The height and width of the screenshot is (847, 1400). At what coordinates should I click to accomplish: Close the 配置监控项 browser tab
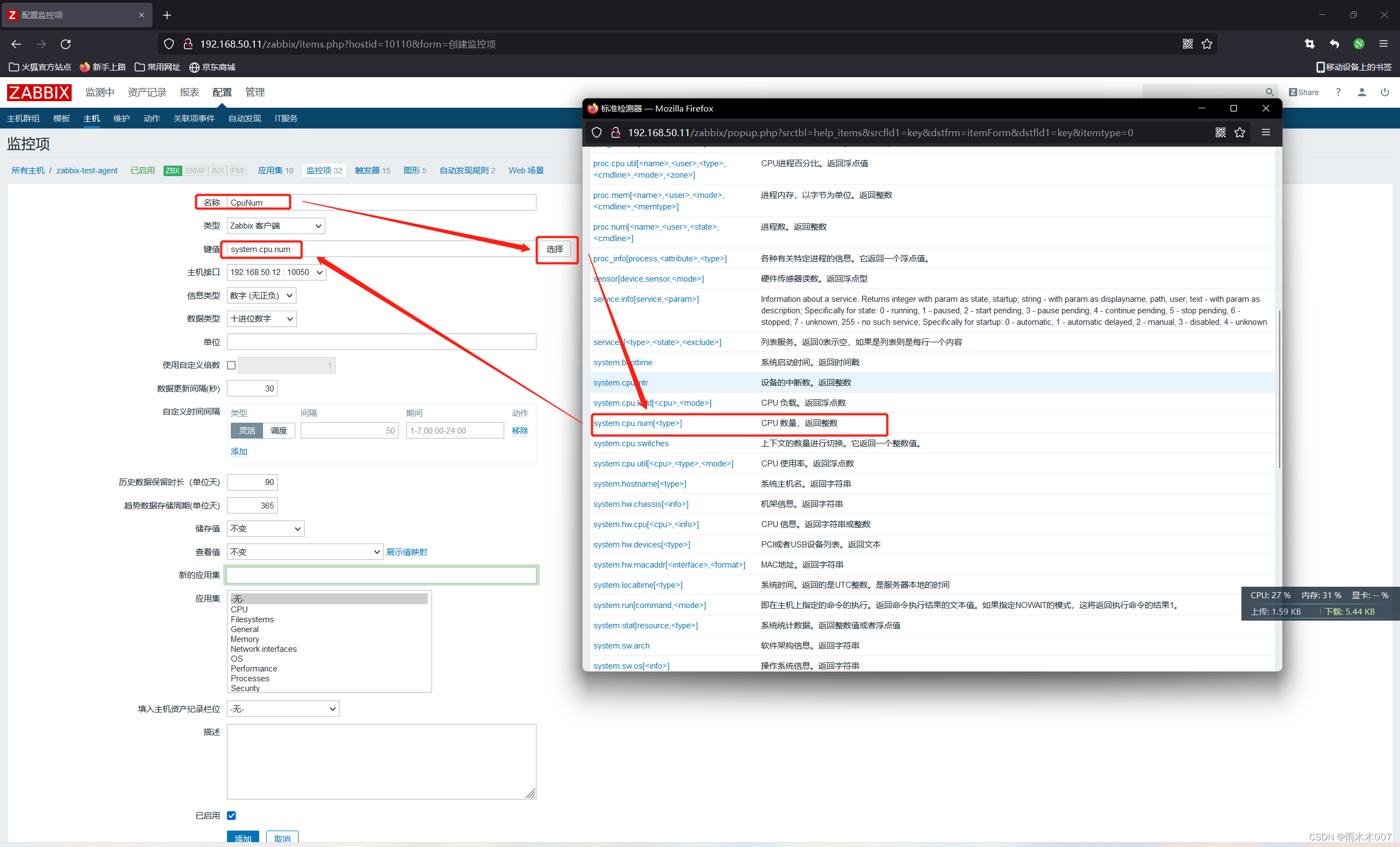click(x=142, y=15)
